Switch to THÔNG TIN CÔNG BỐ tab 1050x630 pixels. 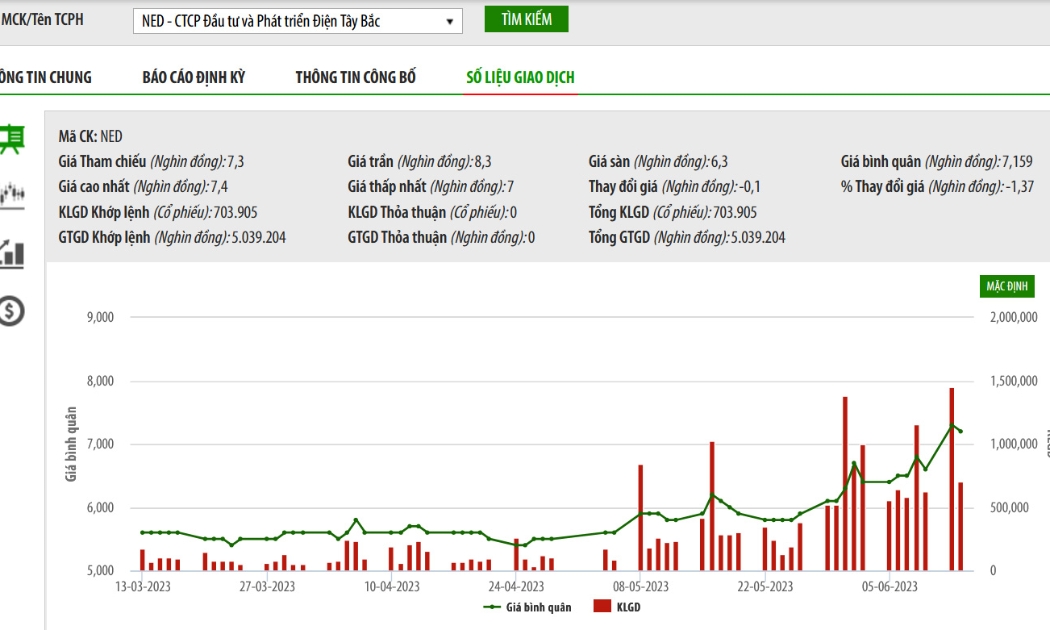pyautogui.click(x=356, y=77)
